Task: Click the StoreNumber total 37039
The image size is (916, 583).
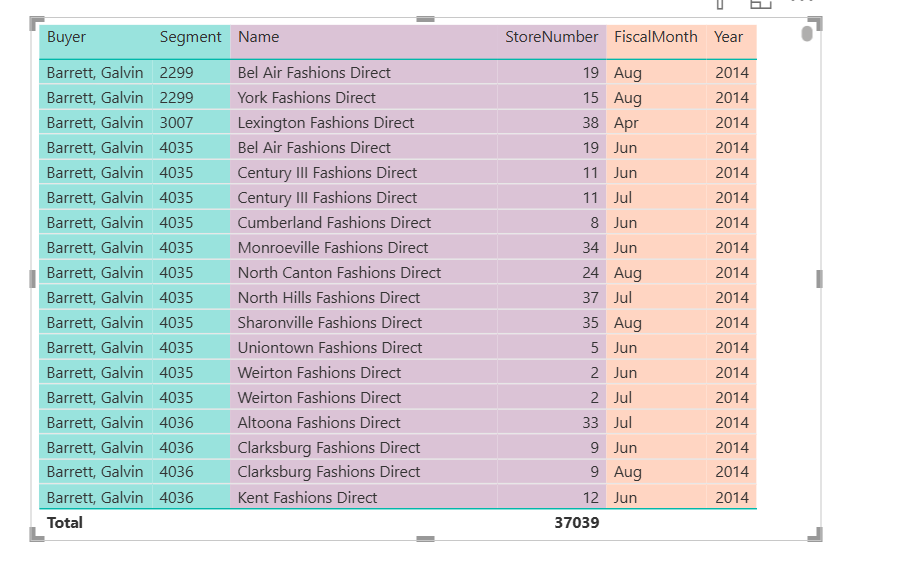Action: click(x=577, y=523)
